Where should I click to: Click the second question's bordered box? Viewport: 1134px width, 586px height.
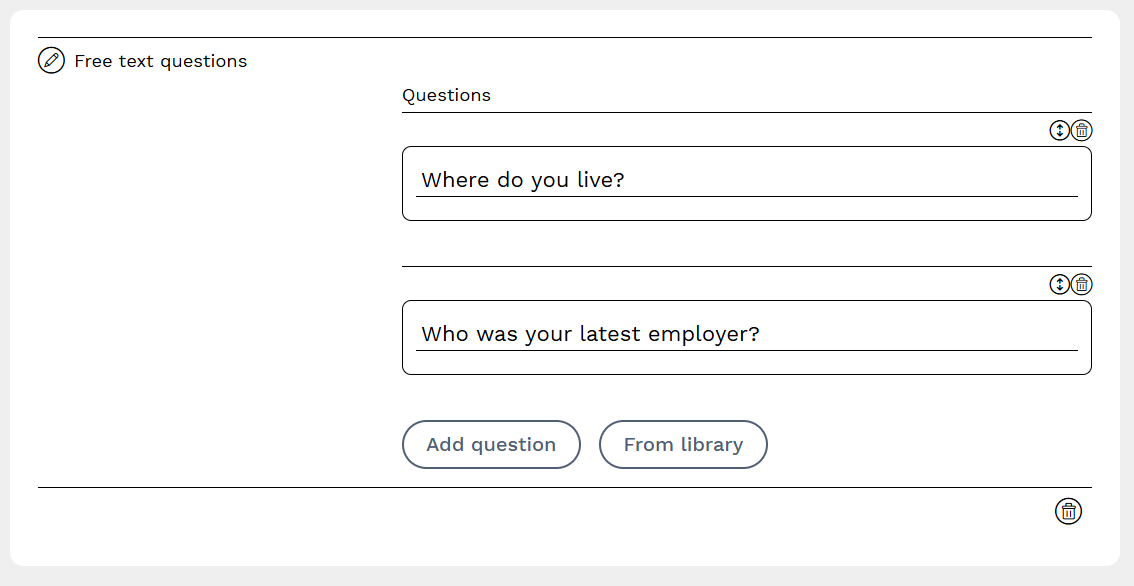tap(746, 362)
